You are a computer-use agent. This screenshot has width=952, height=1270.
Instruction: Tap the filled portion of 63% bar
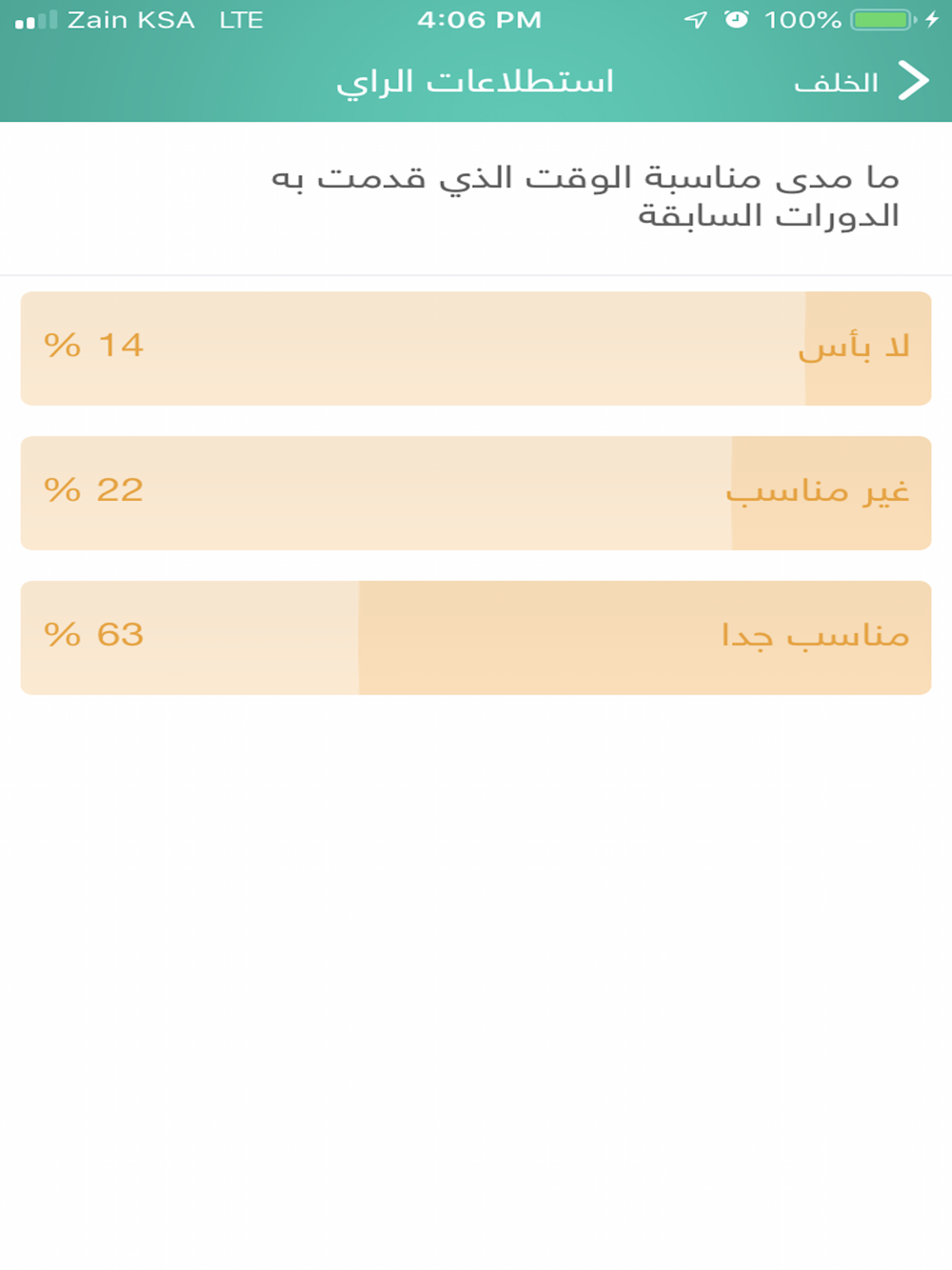tap(645, 638)
